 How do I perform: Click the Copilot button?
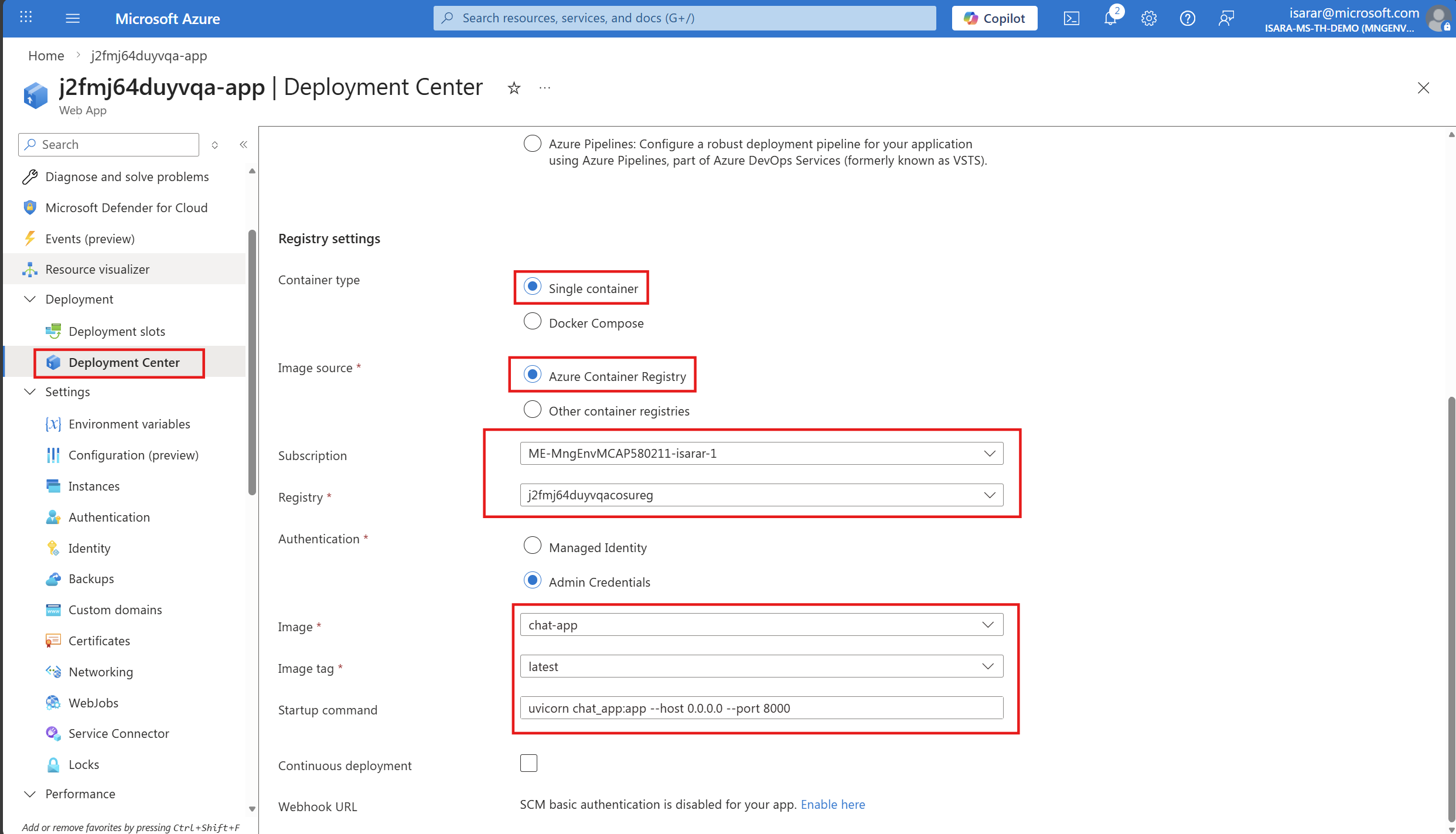click(x=994, y=18)
